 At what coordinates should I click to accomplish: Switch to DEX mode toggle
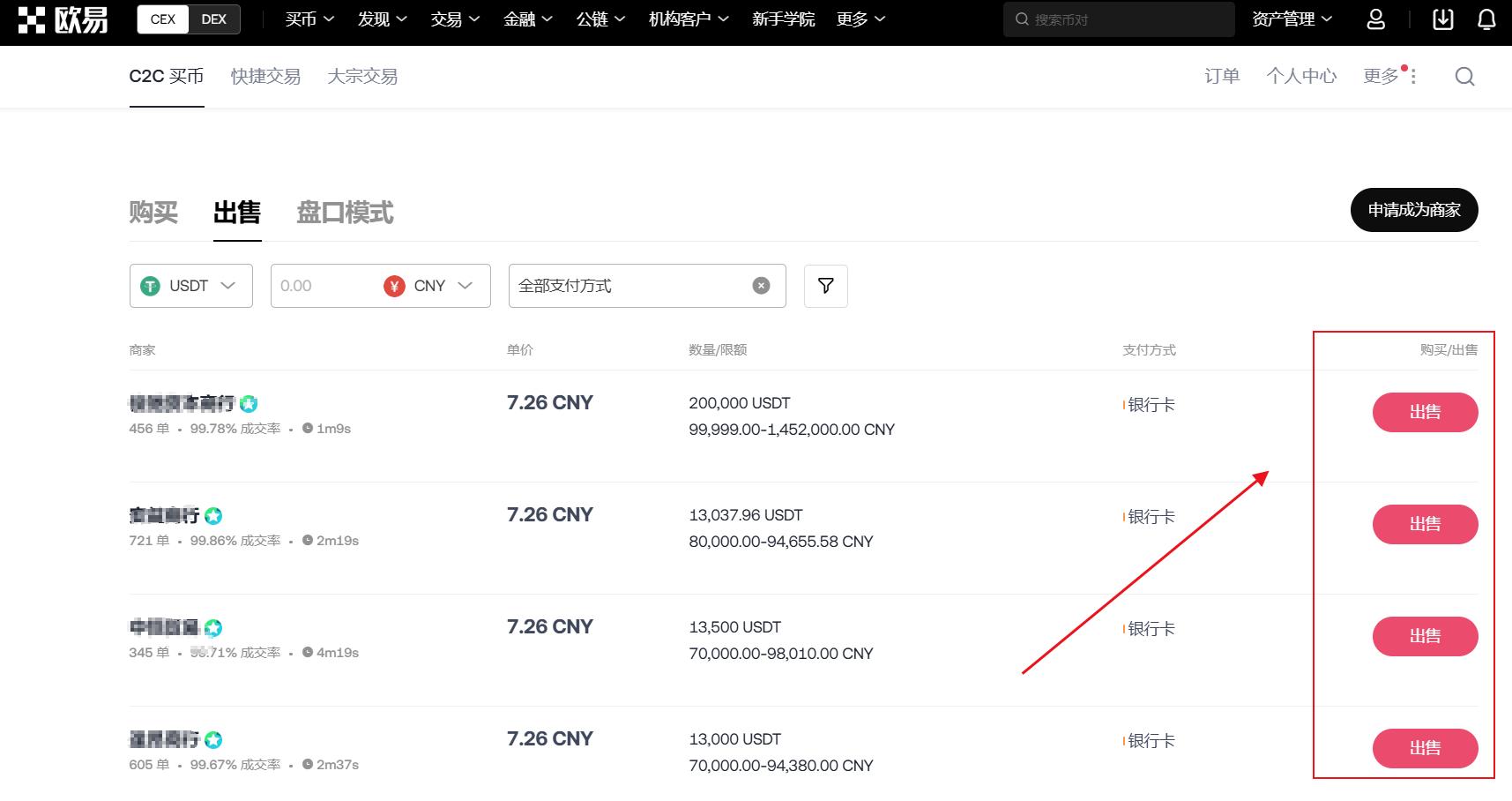coord(214,19)
